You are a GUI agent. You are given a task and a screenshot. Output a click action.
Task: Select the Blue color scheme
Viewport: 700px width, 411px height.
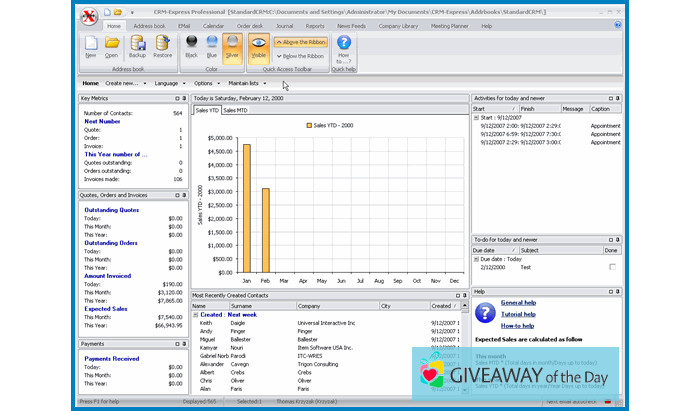211,46
